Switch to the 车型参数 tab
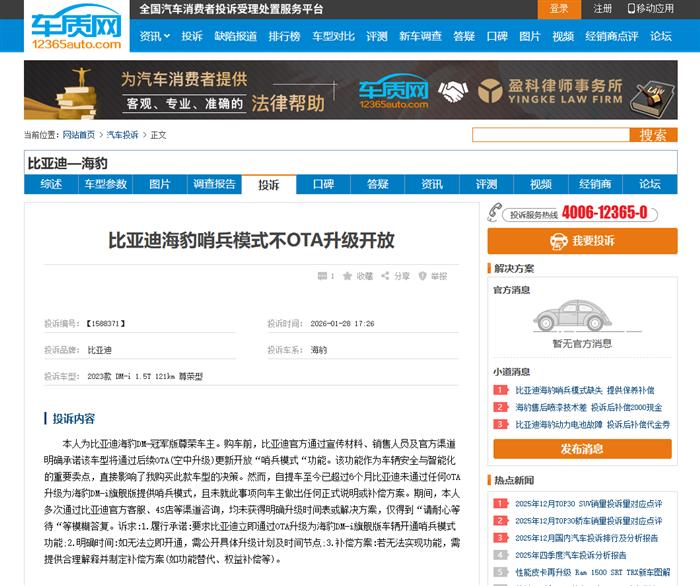 (x=105, y=184)
